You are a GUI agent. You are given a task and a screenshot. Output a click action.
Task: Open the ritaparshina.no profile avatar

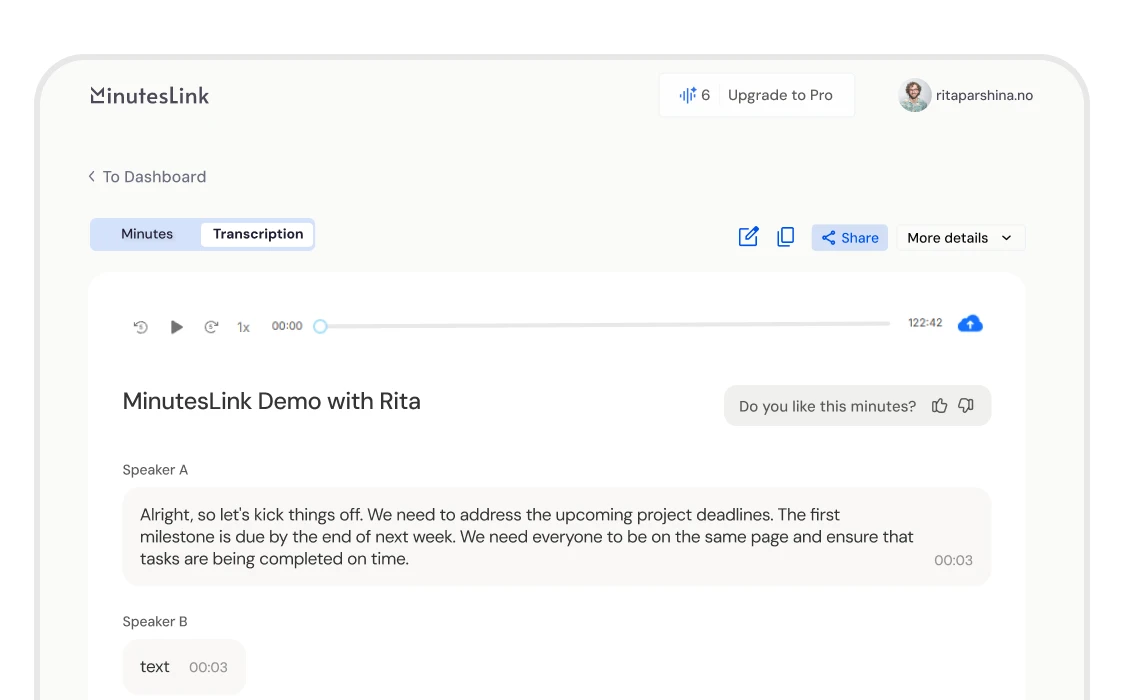pyautogui.click(x=914, y=95)
